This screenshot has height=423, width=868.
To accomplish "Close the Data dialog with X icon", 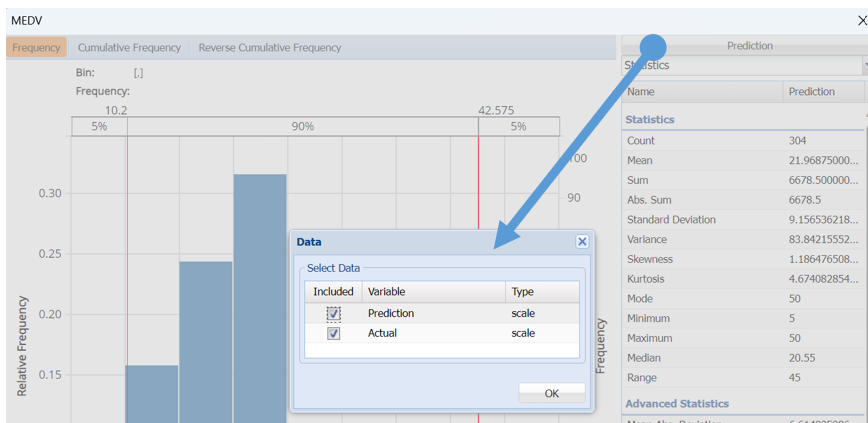I will tap(582, 242).
